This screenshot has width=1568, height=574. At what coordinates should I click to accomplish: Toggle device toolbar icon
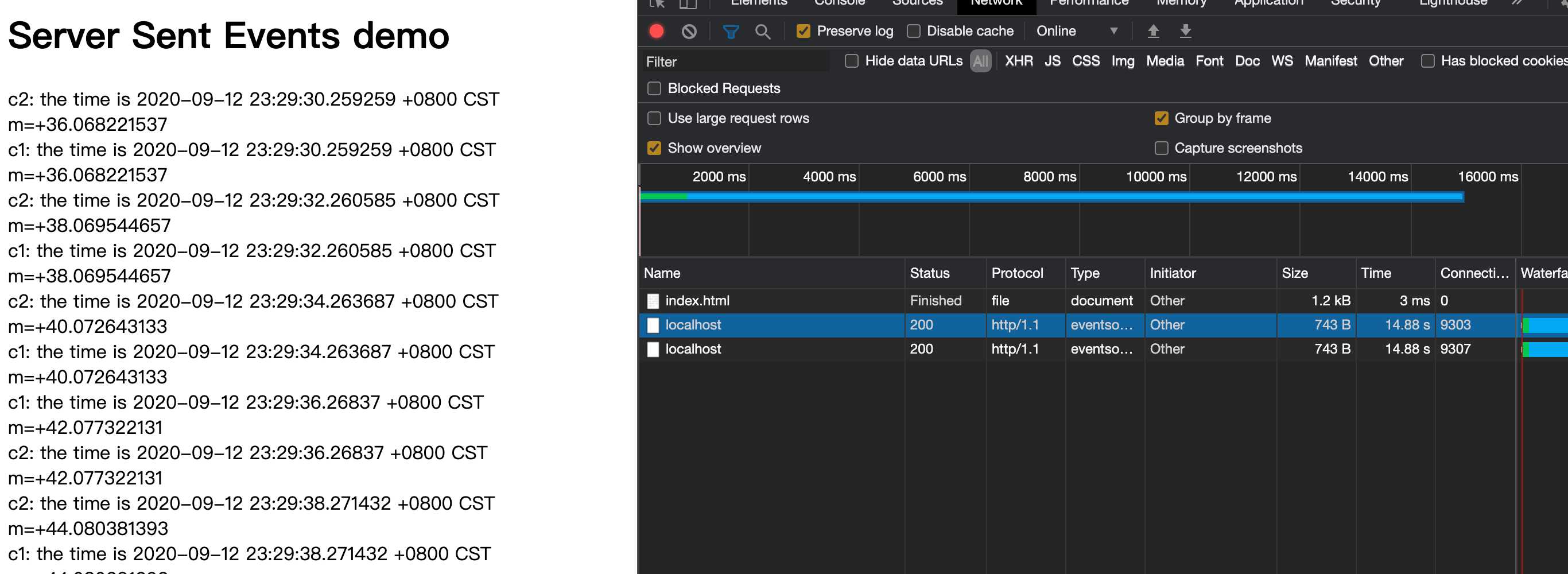(x=688, y=3)
